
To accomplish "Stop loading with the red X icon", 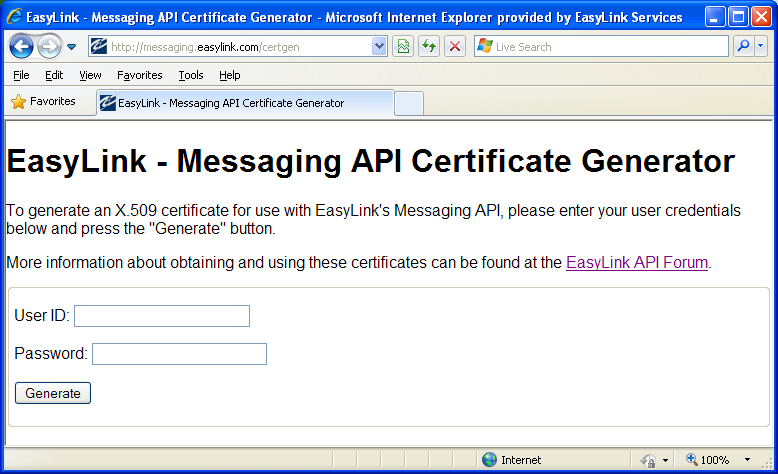I will [454, 47].
